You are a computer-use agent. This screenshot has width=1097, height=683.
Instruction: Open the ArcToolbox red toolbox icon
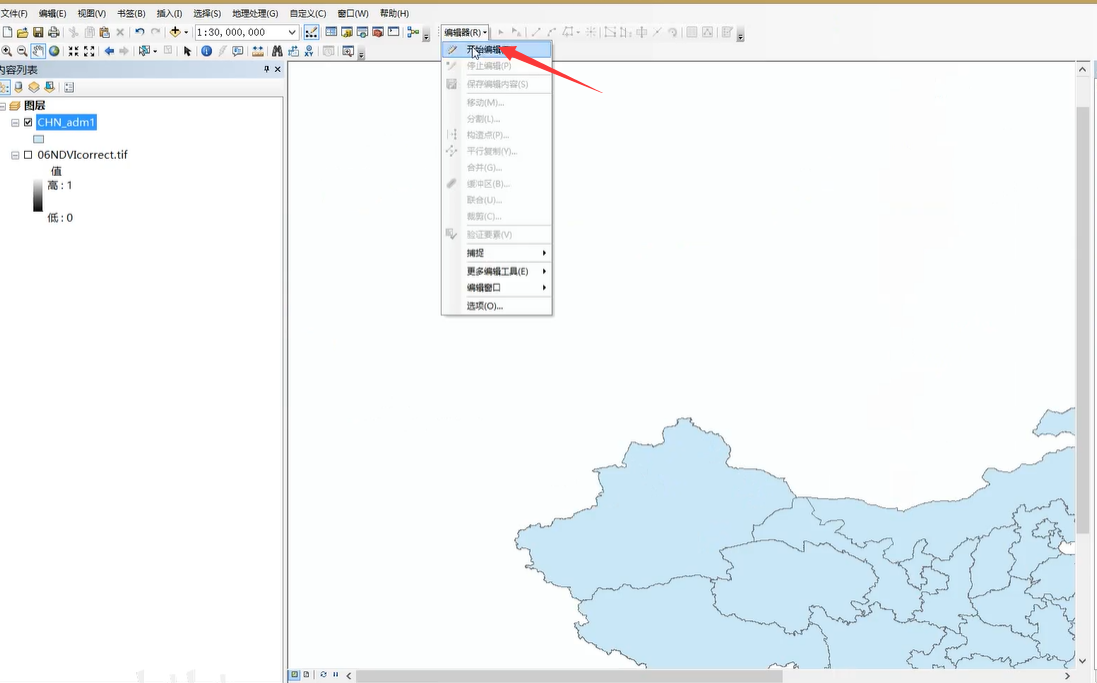[x=378, y=32]
